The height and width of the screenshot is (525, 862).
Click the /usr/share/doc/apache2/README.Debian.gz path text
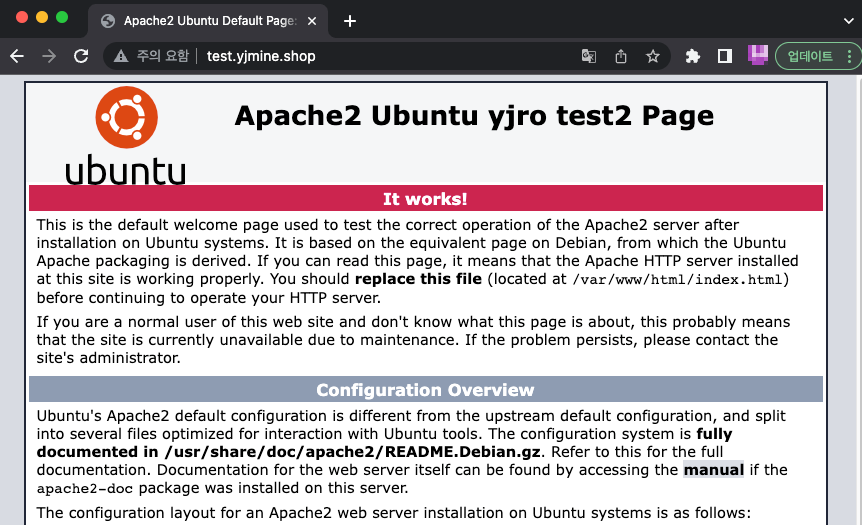tap(352, 452)
